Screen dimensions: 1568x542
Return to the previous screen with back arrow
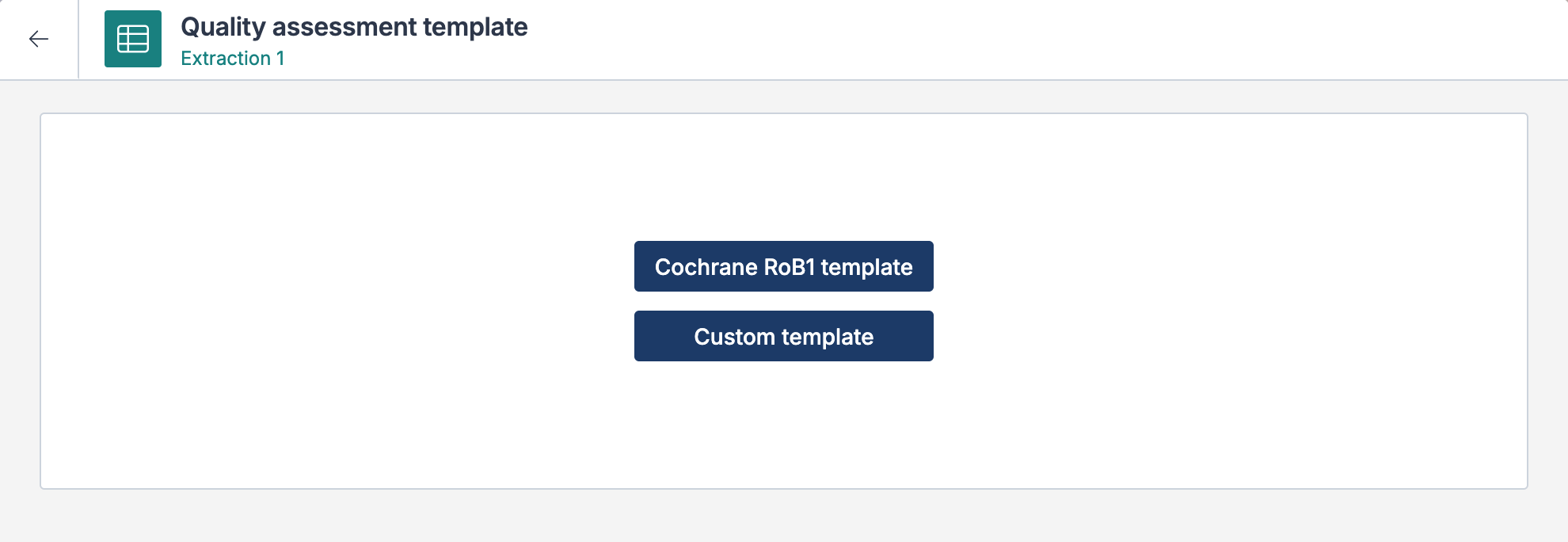coord(37,39)
